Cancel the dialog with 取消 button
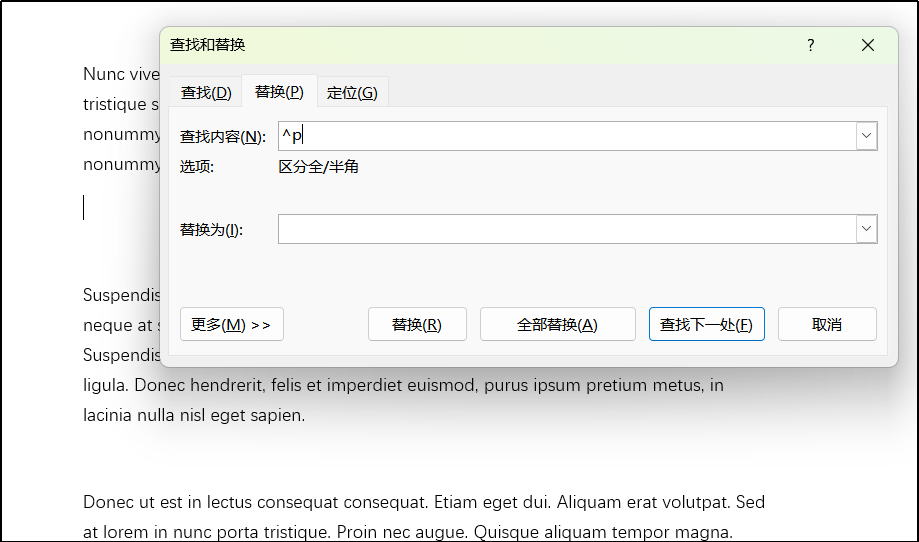This screenshot has width=919, height=542. 827,324
